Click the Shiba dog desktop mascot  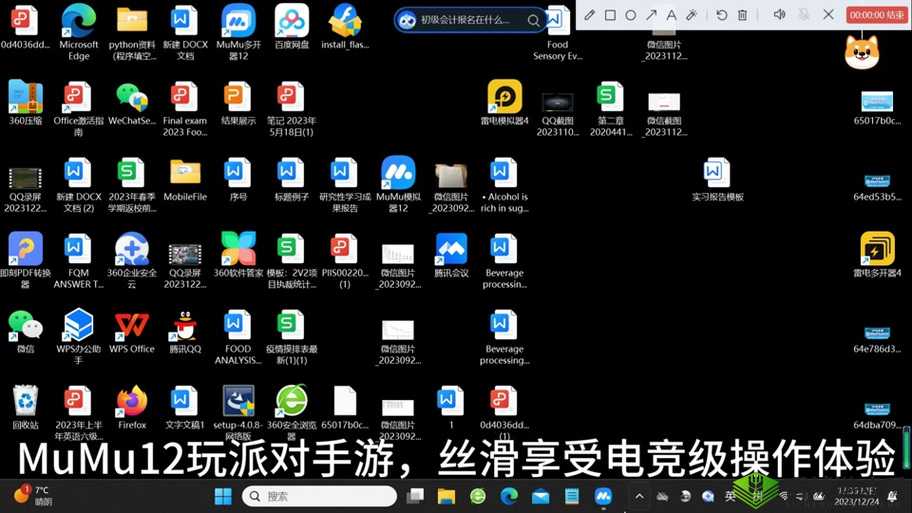point(862,51)
